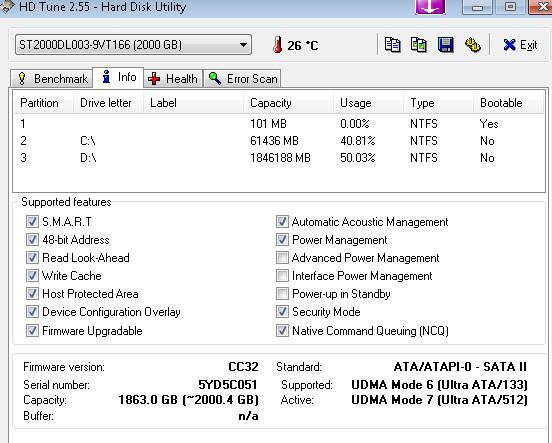Open the ST2000DL003 drive selection dropdown
Image resolution: width=552 pixels, height=443 pixels.
point(133,45)
